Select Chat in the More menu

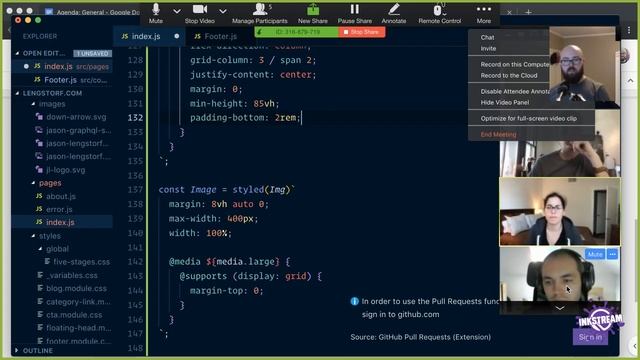(x=487, y=37)
